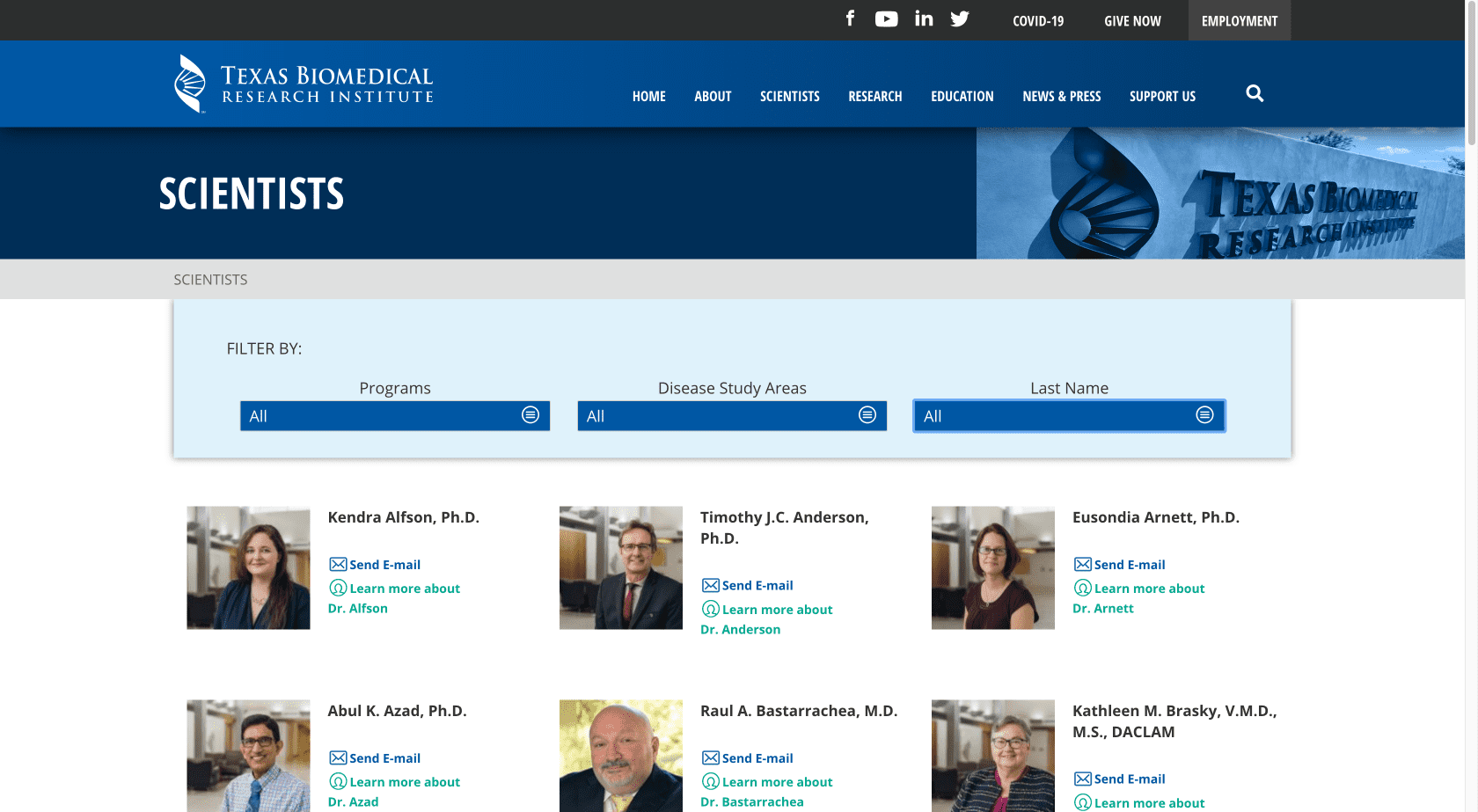Viewport: 1478px width, 812px height.
Task: Click envelope icon for Kendra Alfson
Action: coord(338,565)
